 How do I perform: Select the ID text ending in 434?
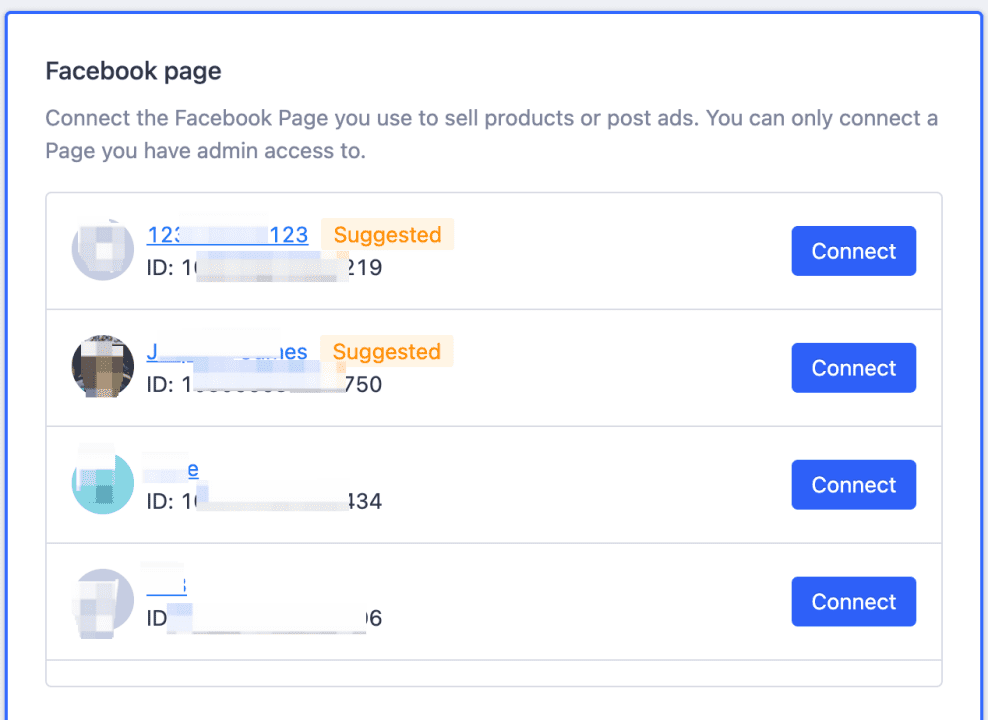(x=264, y=501)
